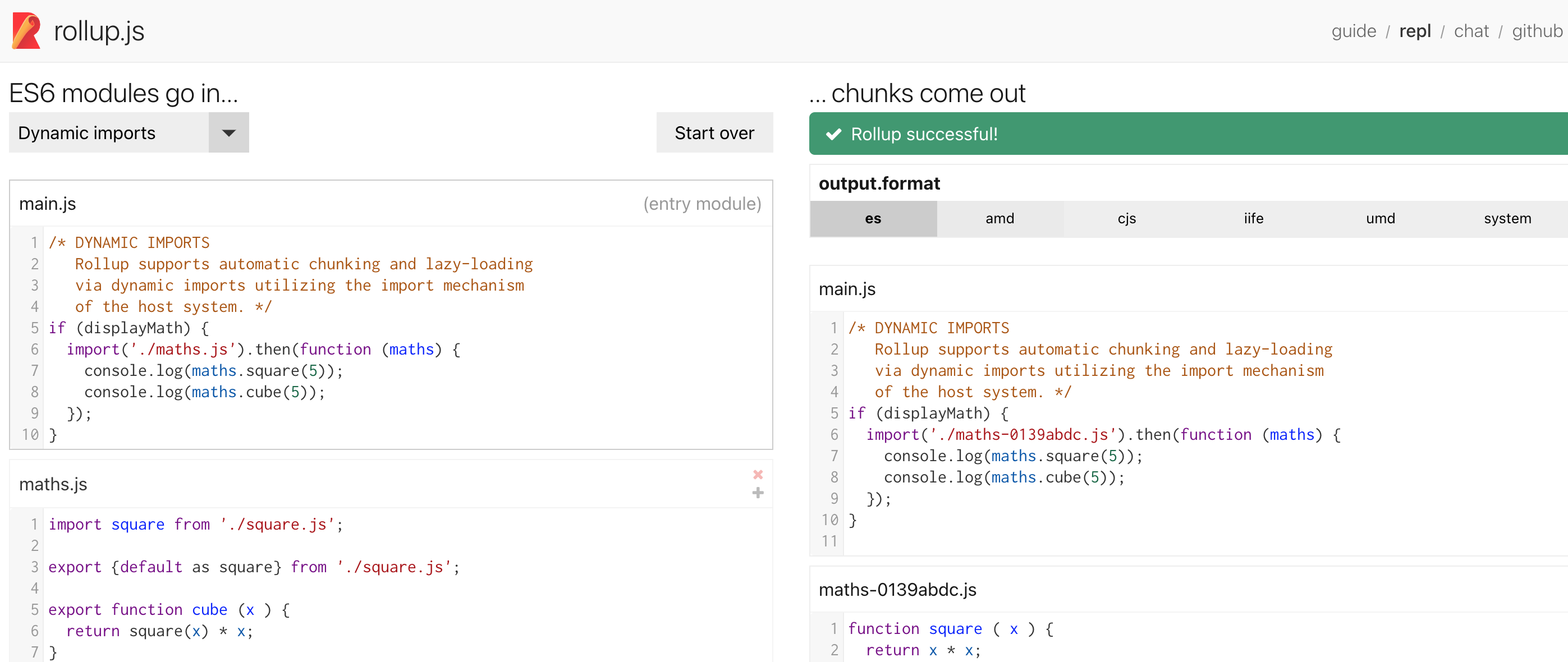Visit the github link in header
The height and width of the screenshot is (662, 1568).
1537,31
